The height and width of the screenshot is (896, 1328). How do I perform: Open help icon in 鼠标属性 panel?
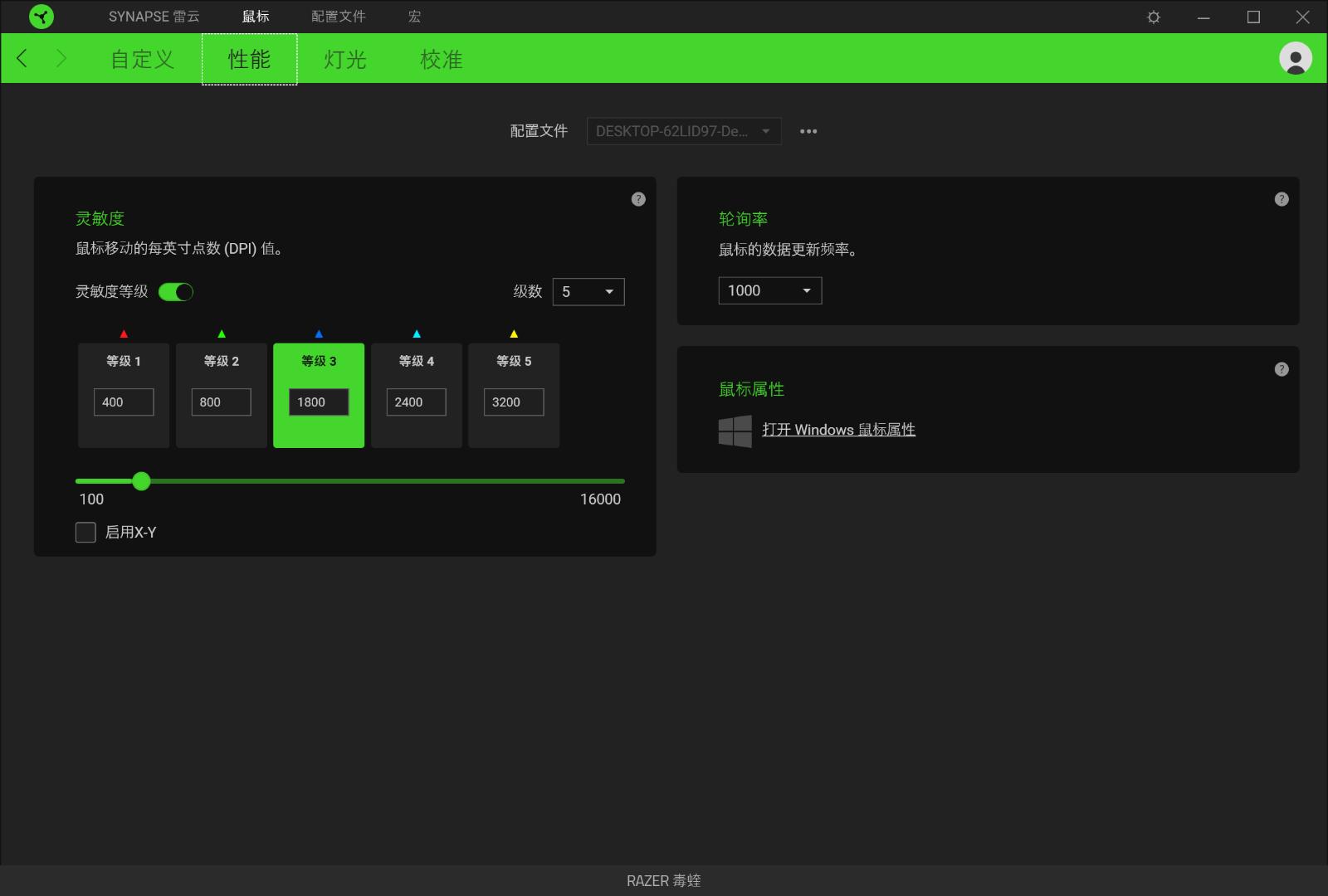[1282, 369]
